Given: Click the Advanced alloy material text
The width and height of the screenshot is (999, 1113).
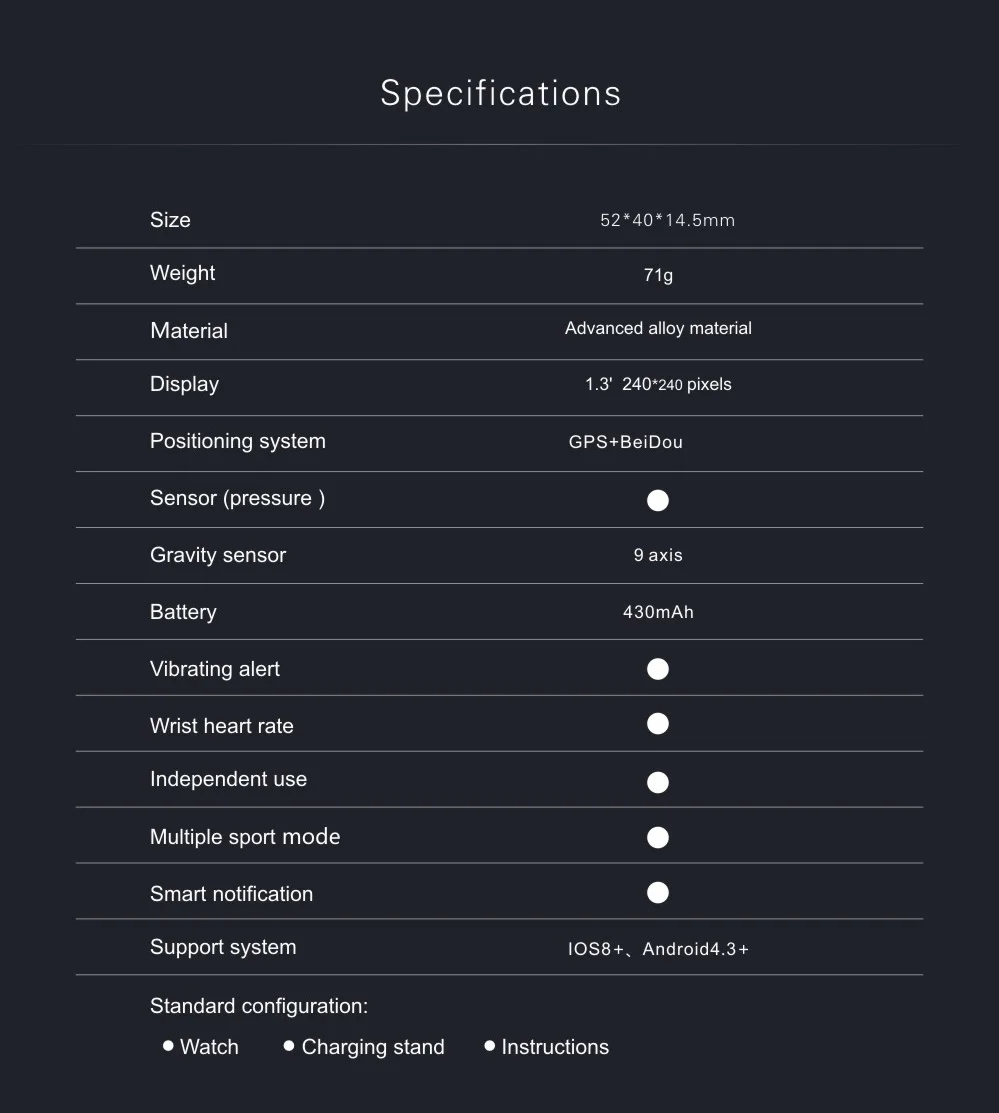Looking at the screenshot, I should pyautogui.click(x=658, y=328).
